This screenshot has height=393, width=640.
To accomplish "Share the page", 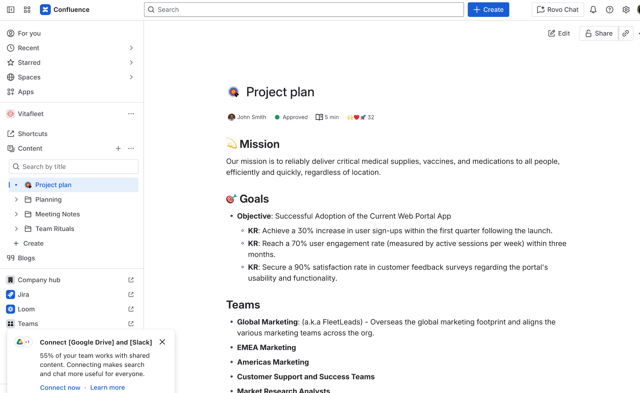I will pyautogui.click(x=599, y=33).
